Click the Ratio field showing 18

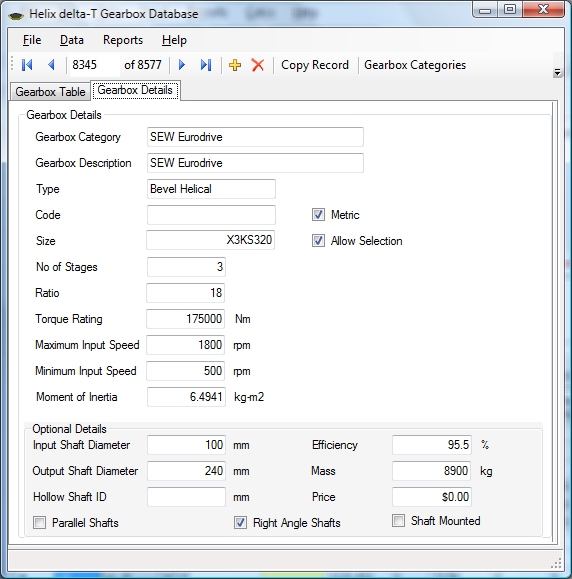pyautogui.click(x=185, y=293)
